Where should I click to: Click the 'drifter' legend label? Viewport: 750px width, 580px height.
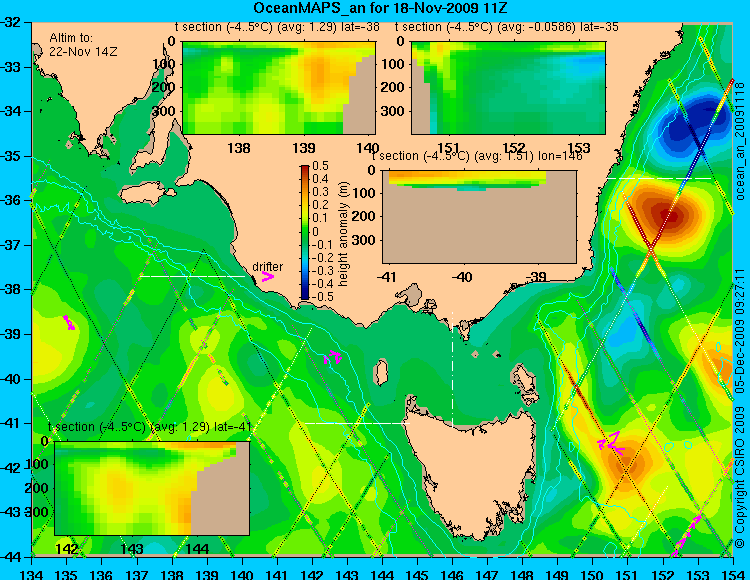(268, 267)
